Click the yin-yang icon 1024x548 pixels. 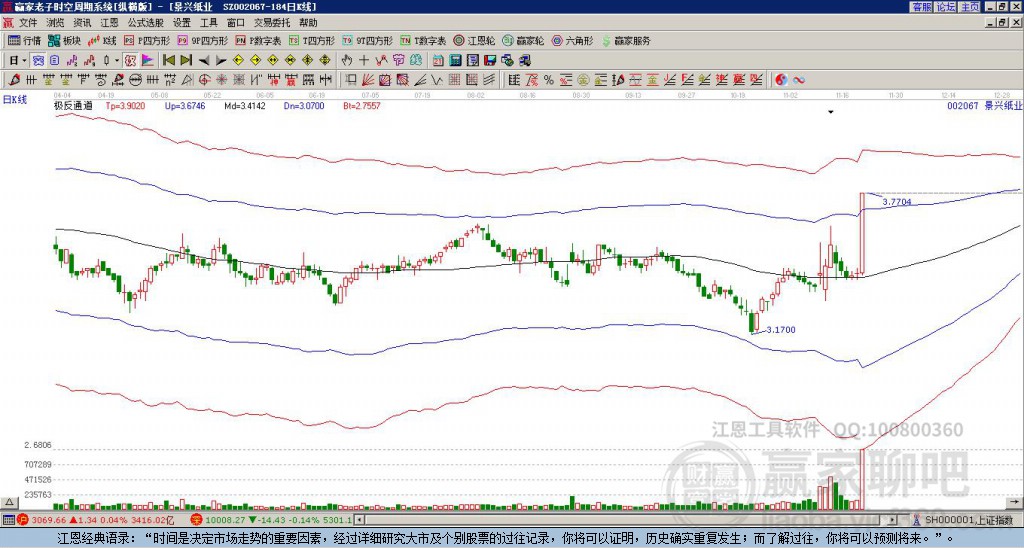[781, 80]
